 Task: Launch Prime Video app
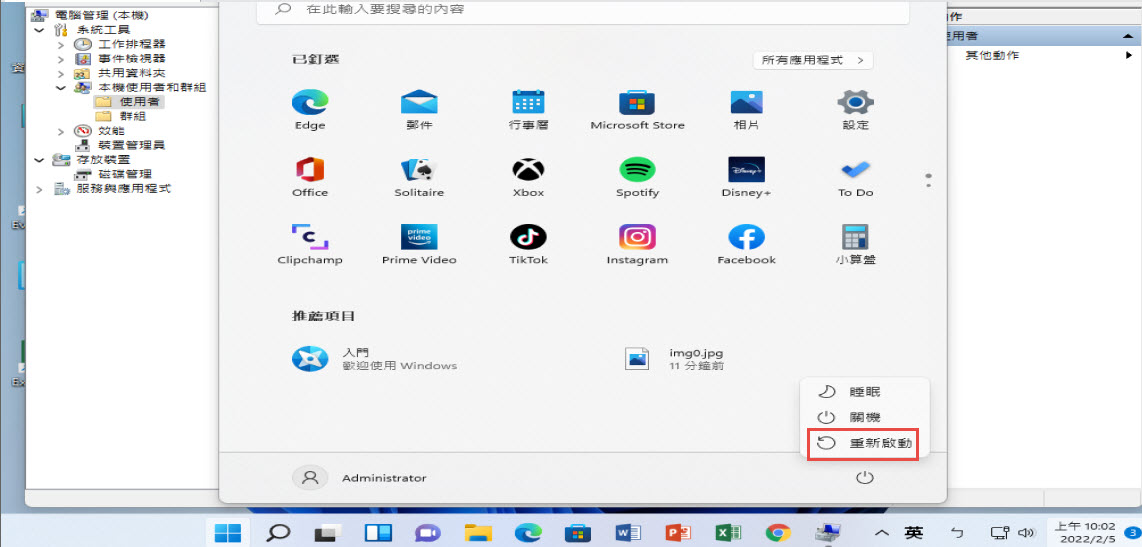pyautogui.click(x=419, y=245)
